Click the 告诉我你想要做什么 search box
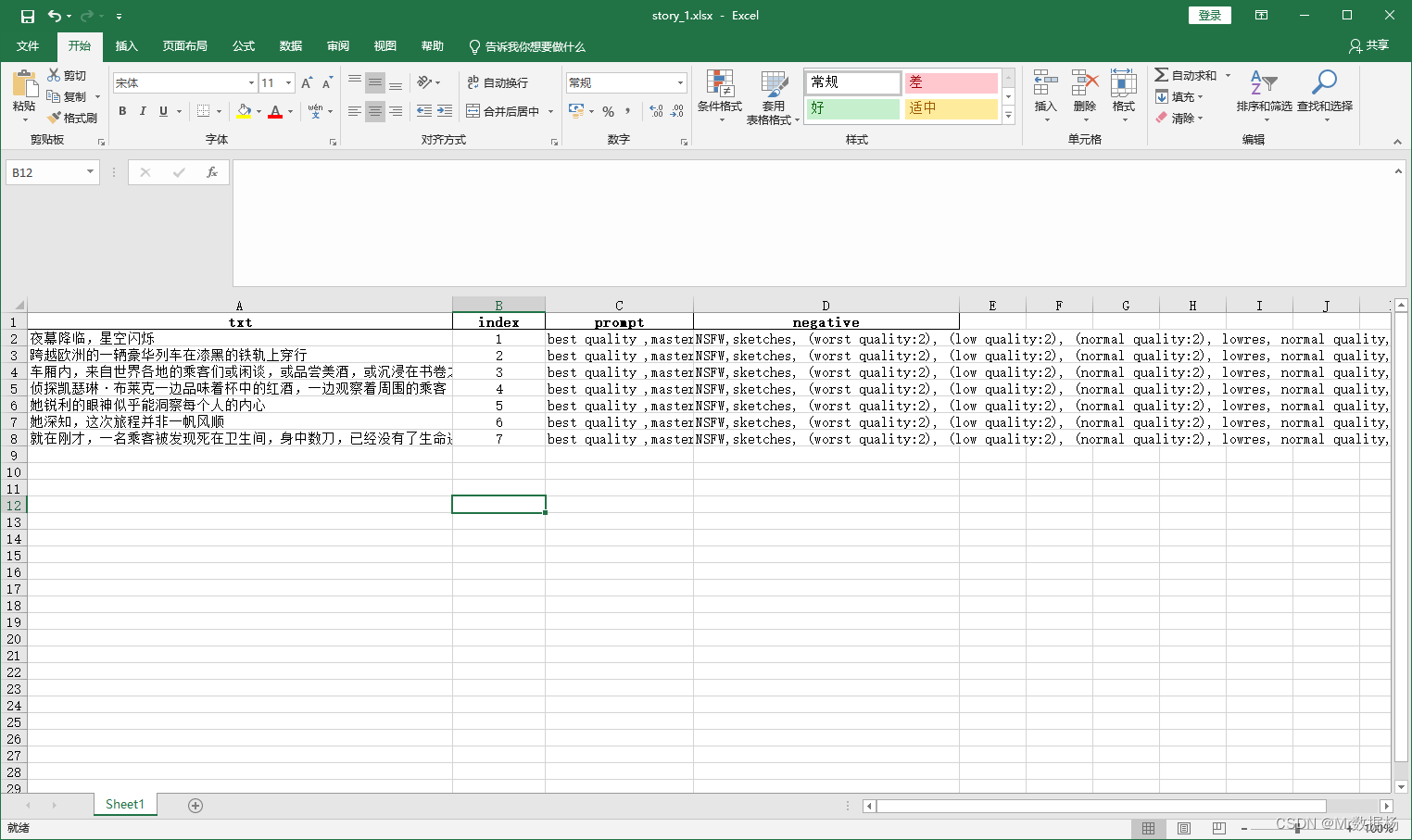 pos(526,46)
